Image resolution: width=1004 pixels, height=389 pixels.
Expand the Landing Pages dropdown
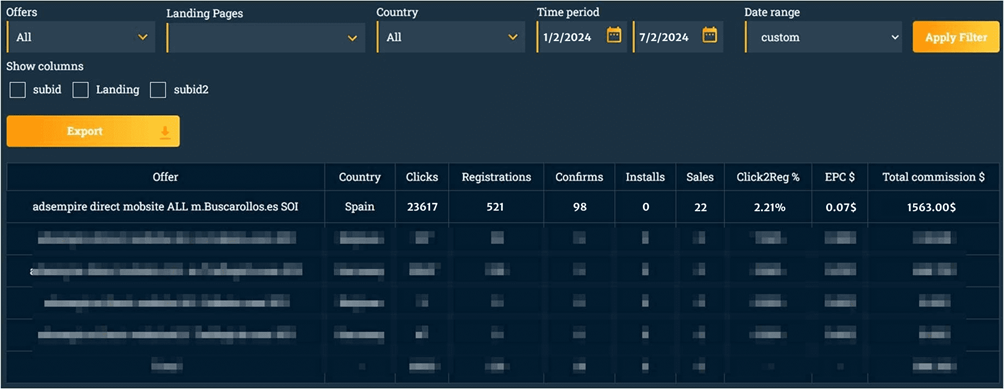coord(266,38)
